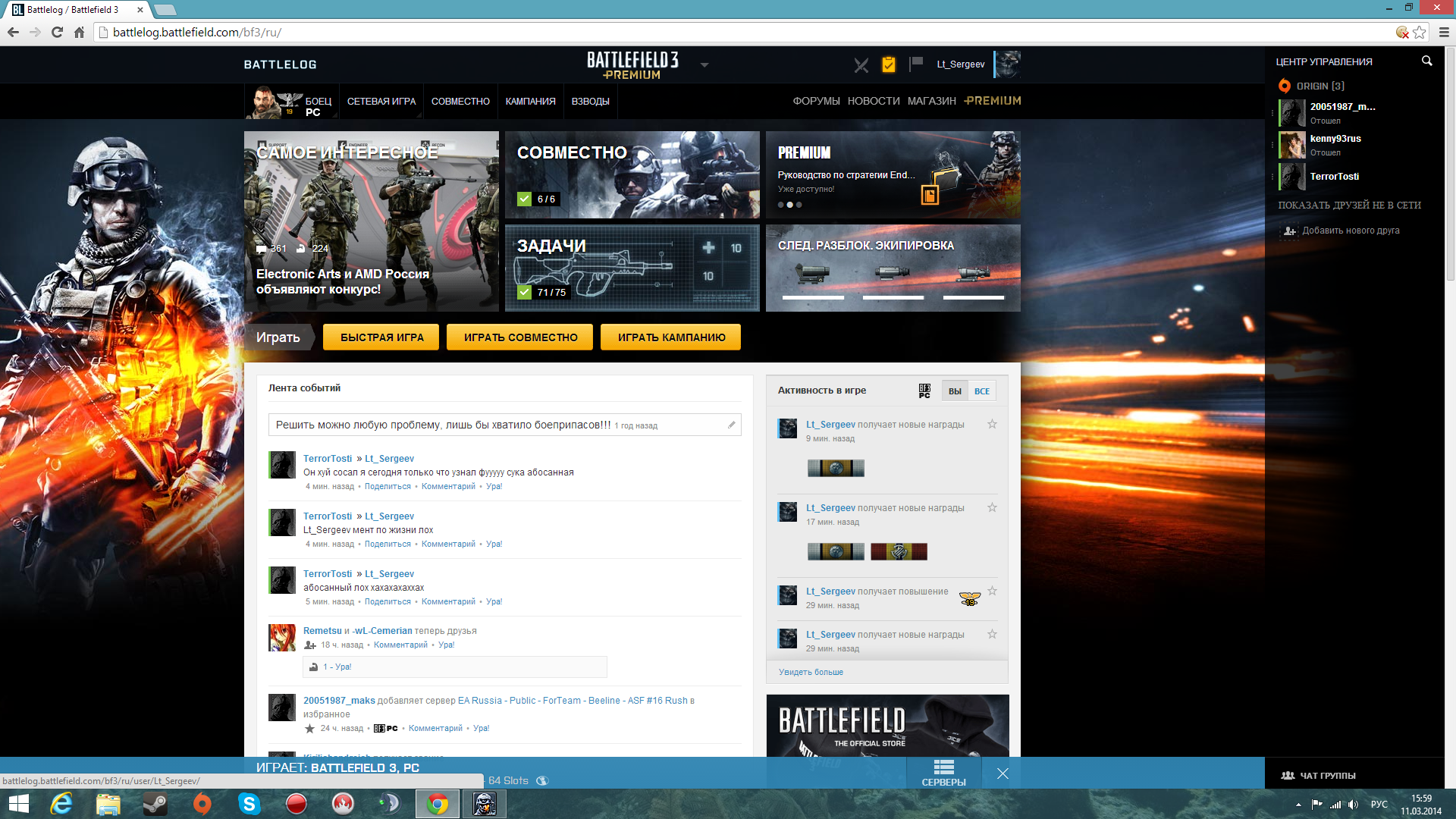Open the flag notifications icon in header
The height and width of the screenshot is (819, 1456).
pos(916,64)
